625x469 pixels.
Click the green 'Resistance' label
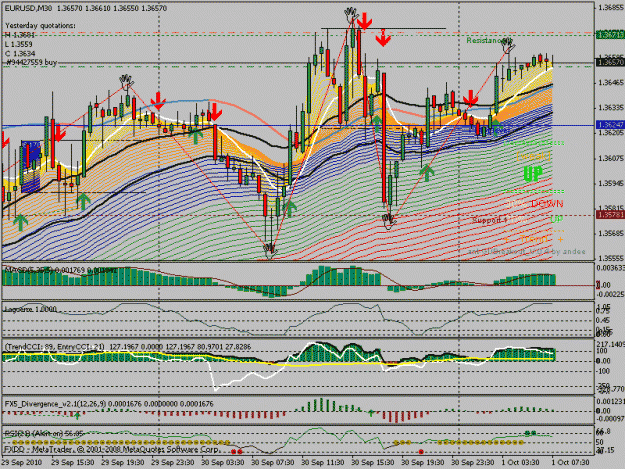483,41
